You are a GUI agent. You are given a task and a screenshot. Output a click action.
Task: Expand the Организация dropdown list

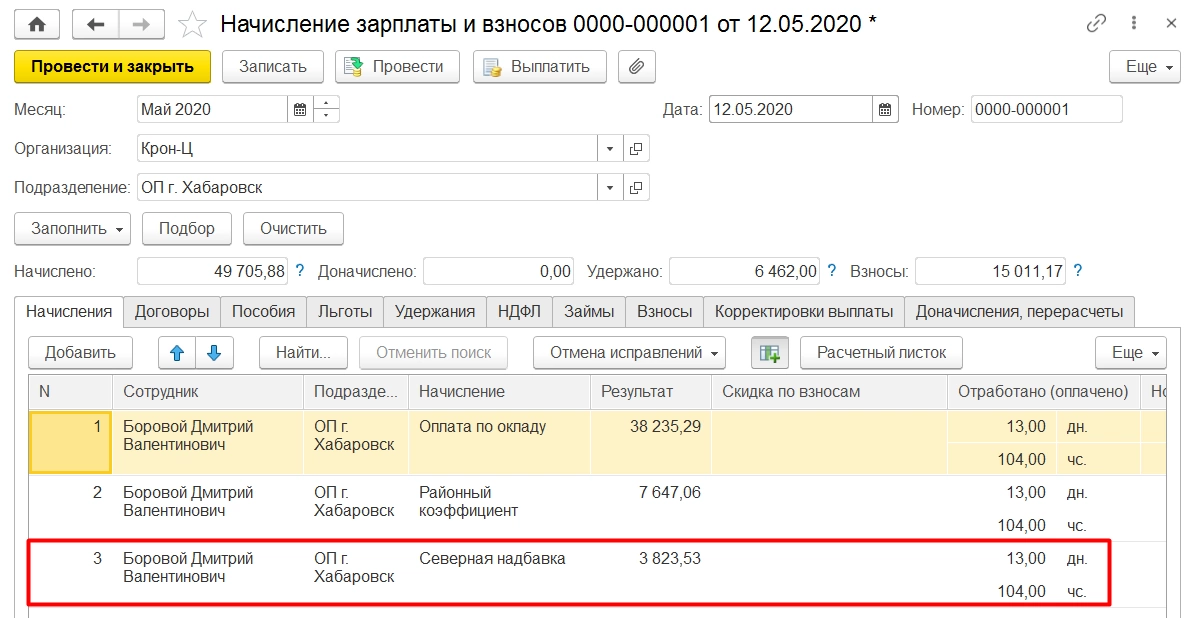click(x=611, y=149)
